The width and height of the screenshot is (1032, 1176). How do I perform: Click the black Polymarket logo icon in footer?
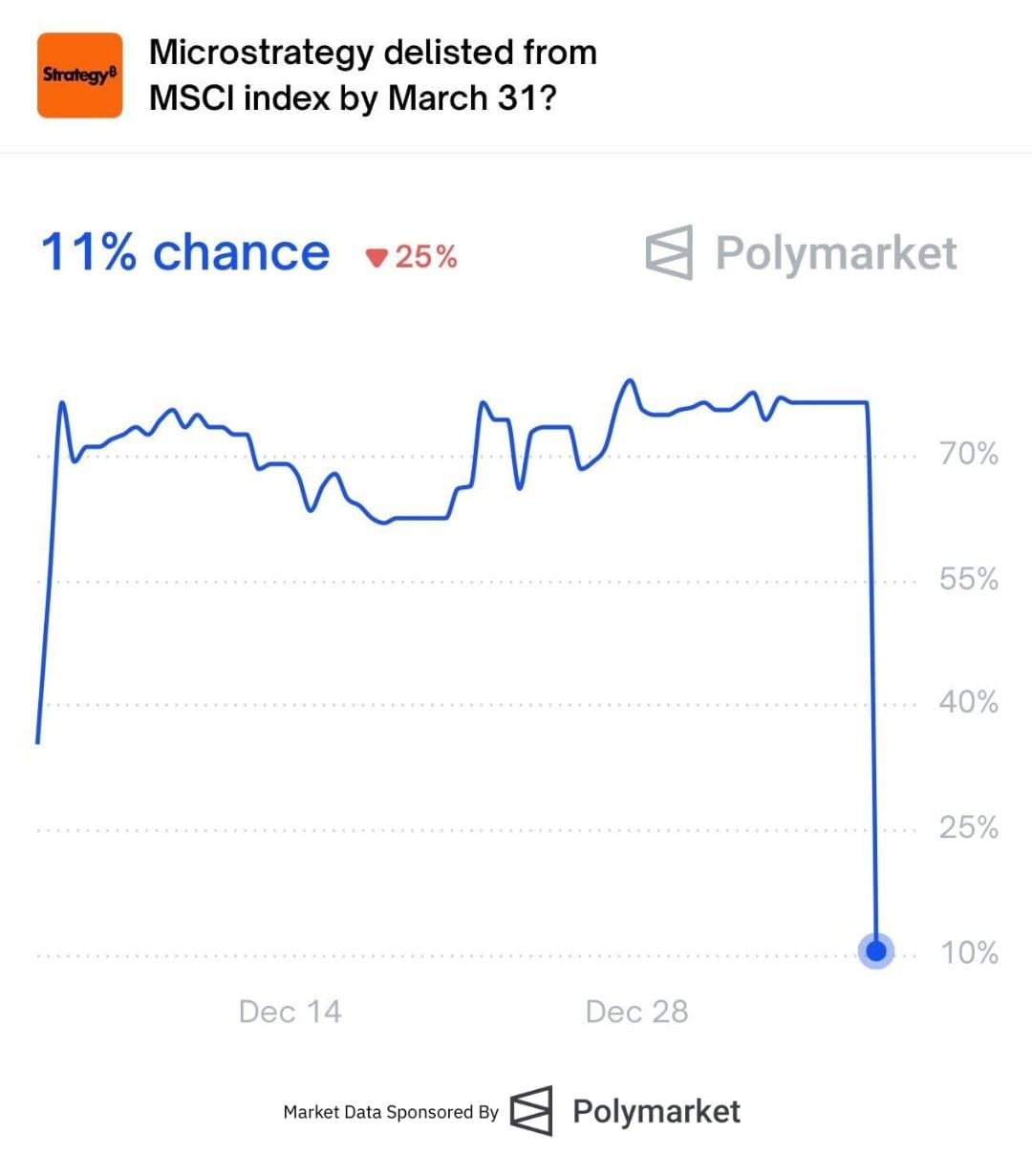pos(531,1111)
